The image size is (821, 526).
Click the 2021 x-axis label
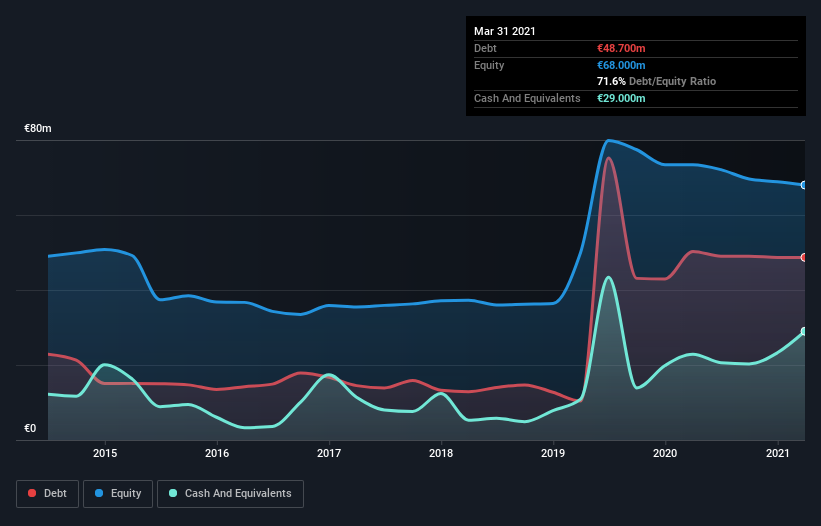[x=778, y=453]
